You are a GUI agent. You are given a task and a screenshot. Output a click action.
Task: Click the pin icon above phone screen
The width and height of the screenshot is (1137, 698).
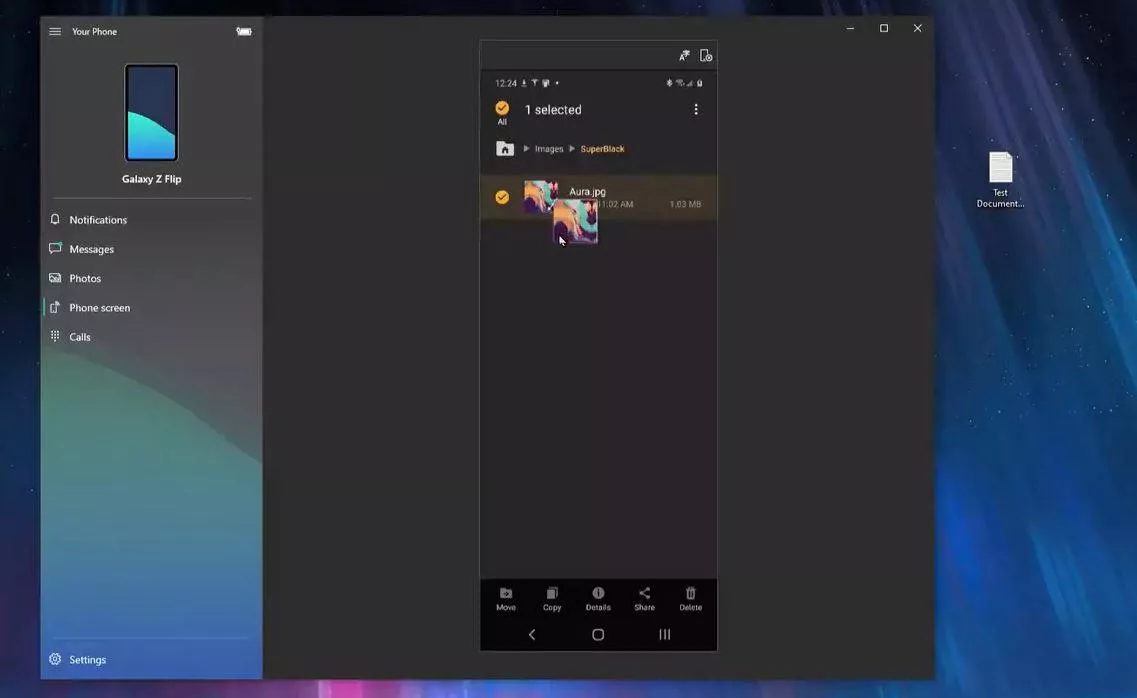(684, 56)
